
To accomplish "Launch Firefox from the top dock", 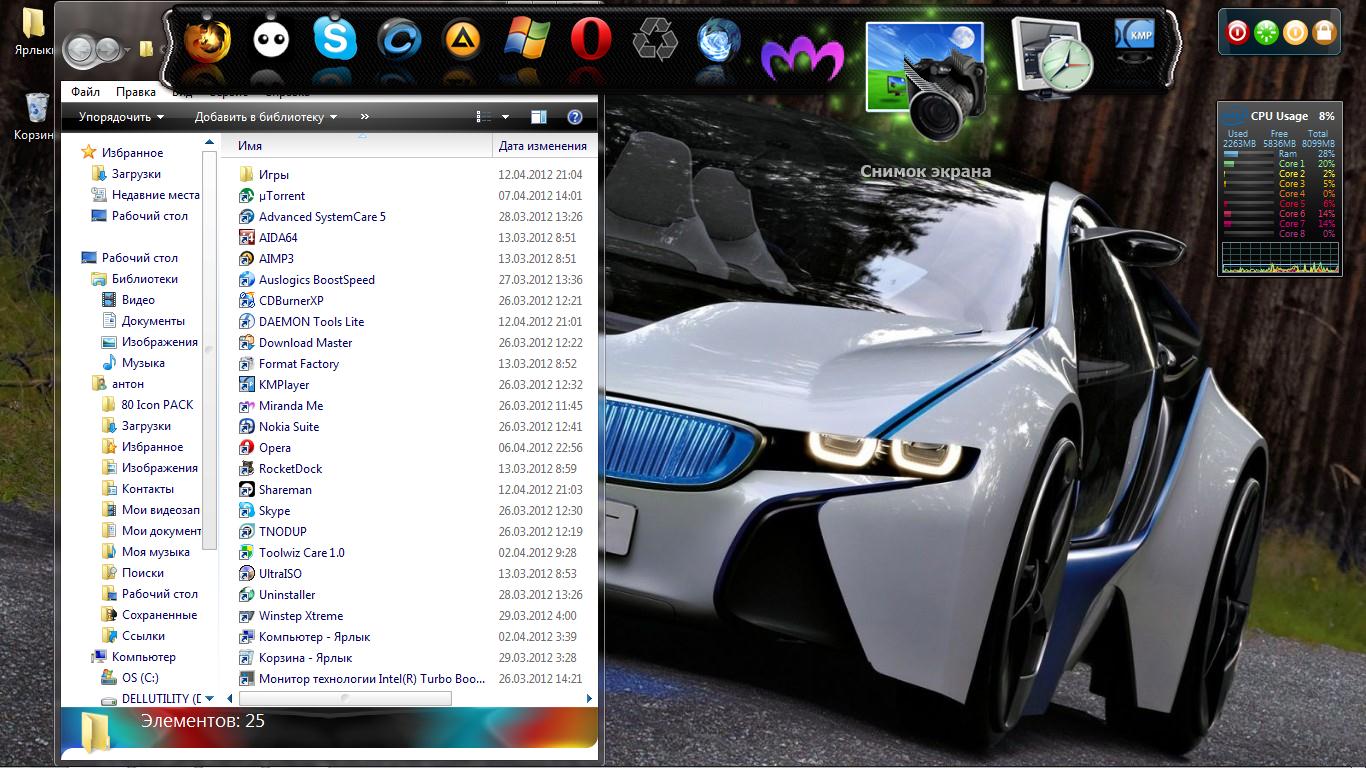I will click(x=207, y=41).
